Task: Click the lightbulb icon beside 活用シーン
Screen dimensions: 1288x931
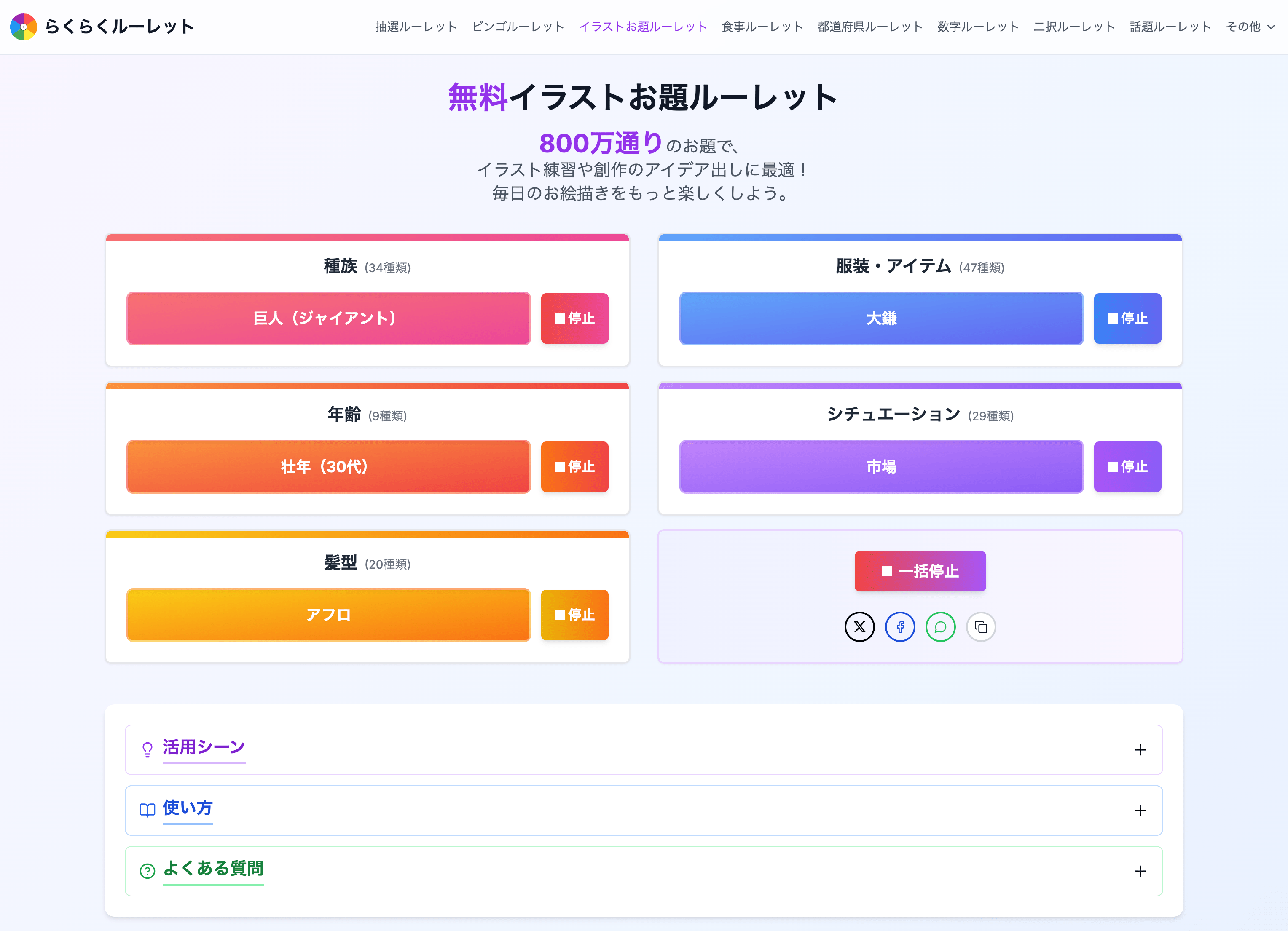Action: [147, 749]
